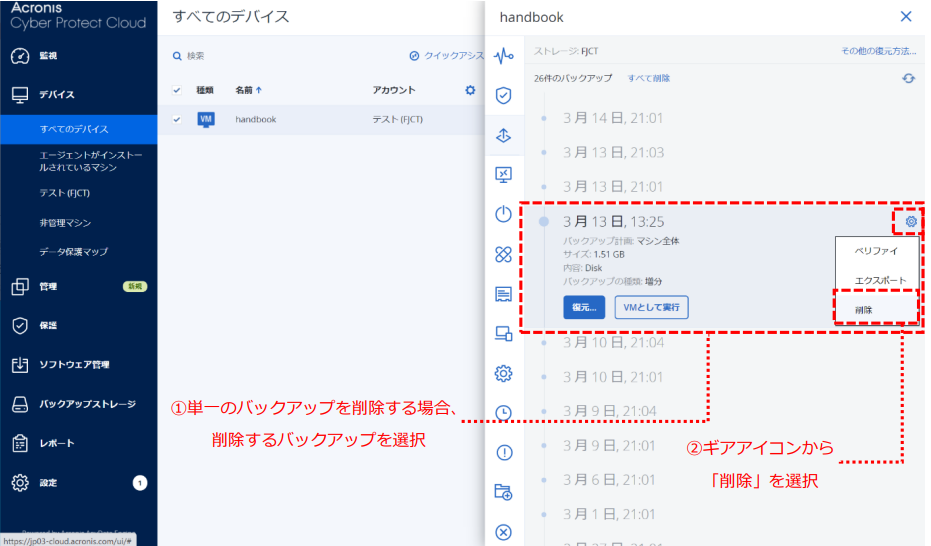Image resolution: width=931 pixels, height=546 pixels.
Task: Click the refresh icon beside backup count
Action: pos(908,78)
